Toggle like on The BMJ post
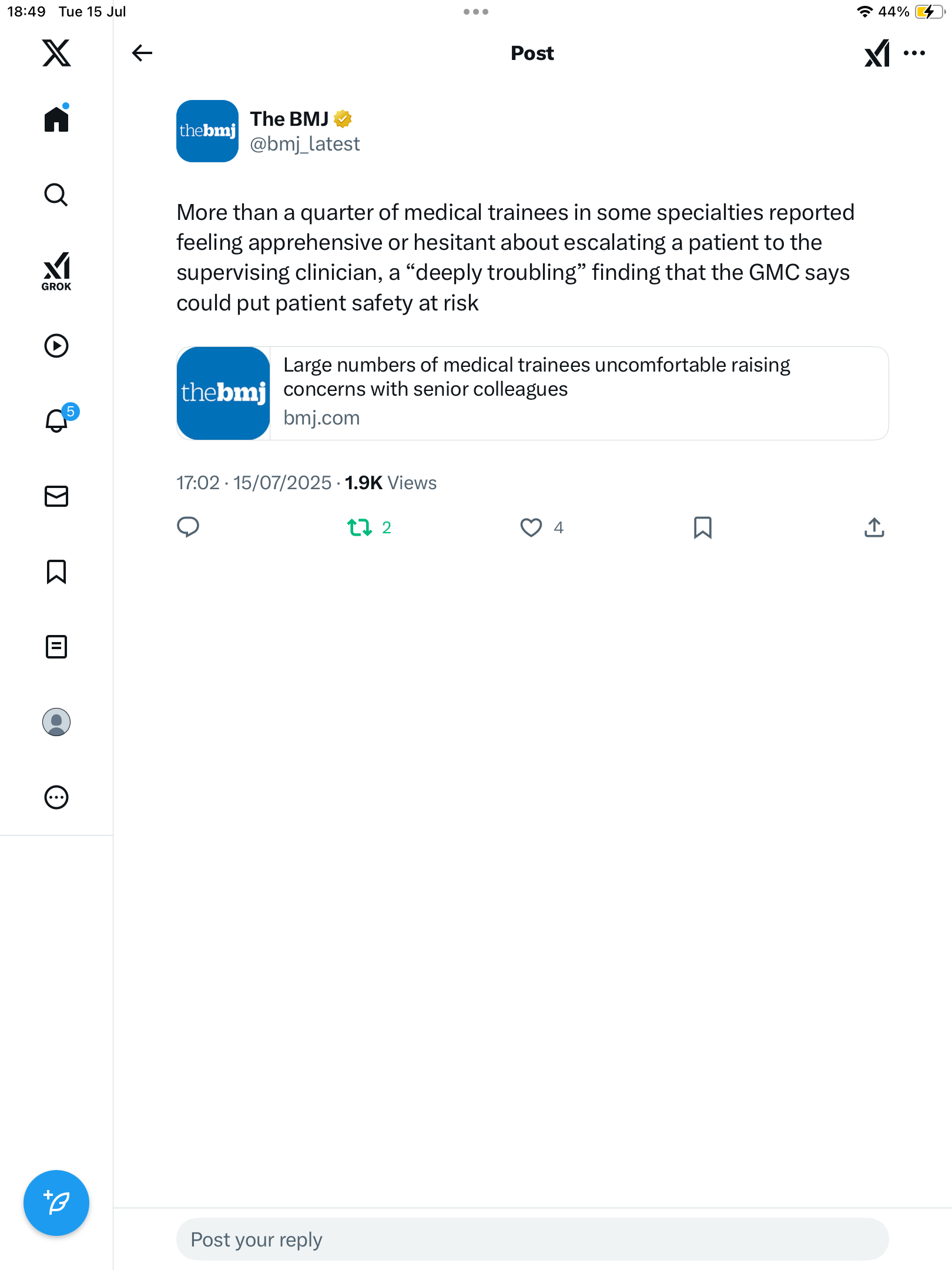 [x=541, y=527]
